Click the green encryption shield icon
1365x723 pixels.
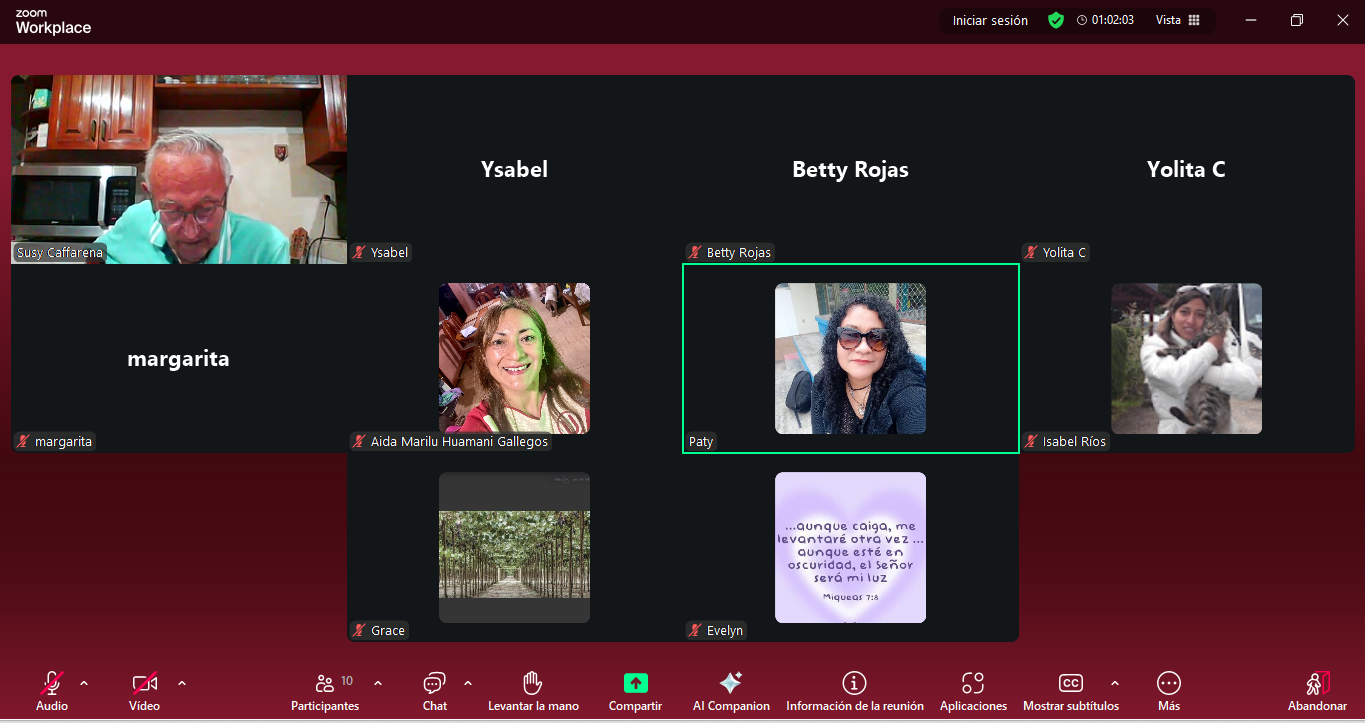click(1056, 20)
